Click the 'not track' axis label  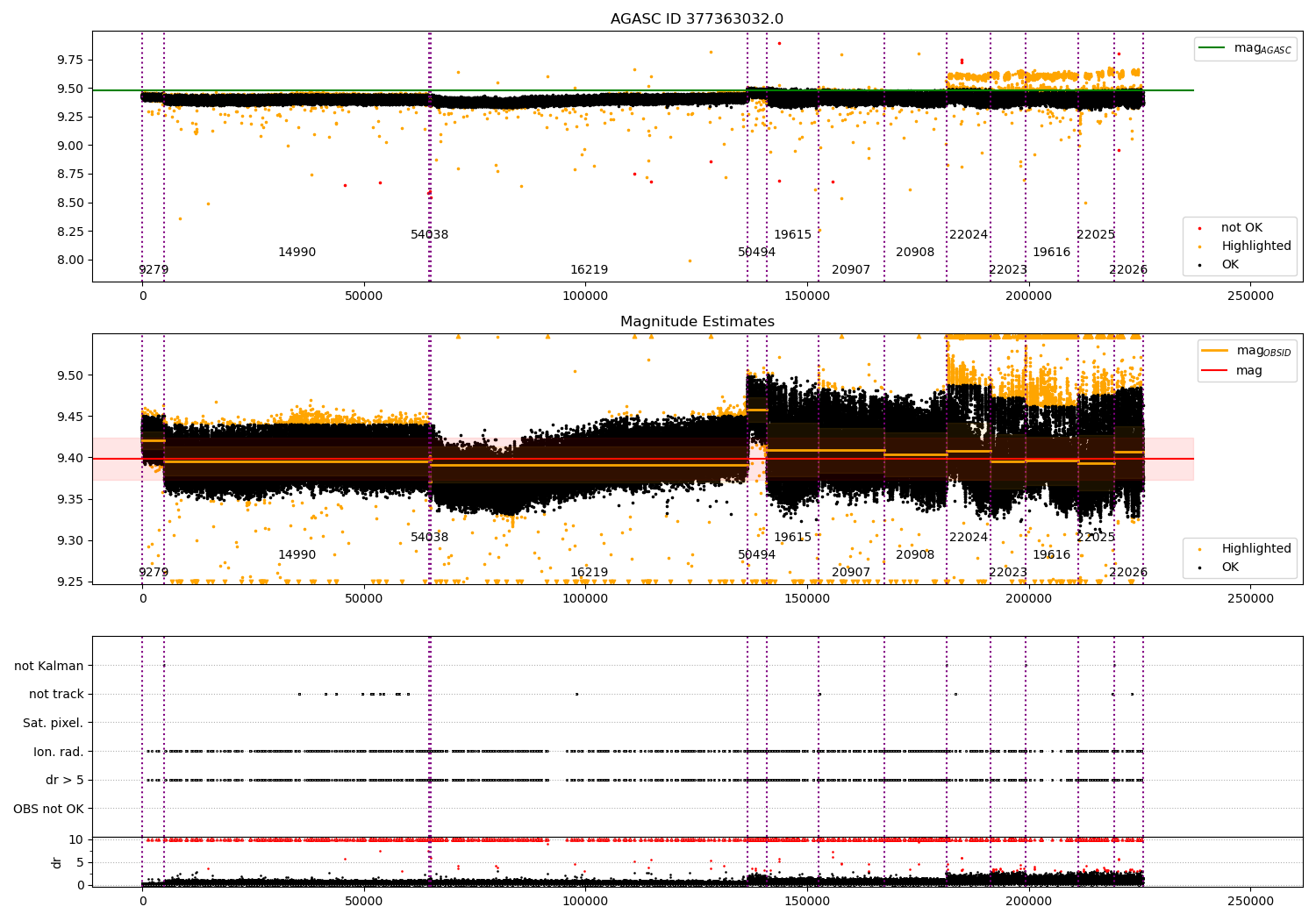coord(56,694)
